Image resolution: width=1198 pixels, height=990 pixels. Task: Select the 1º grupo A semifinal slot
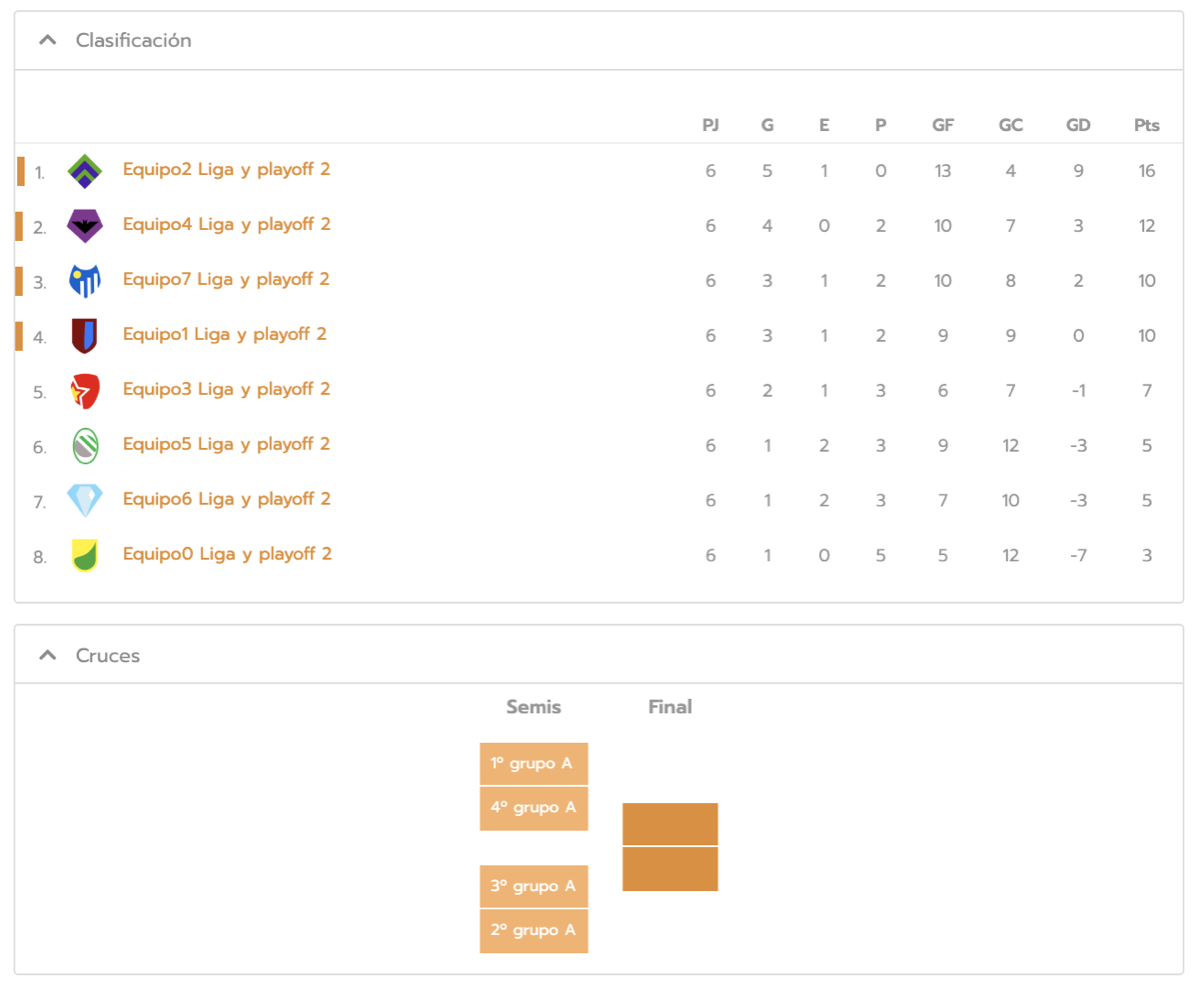point(533,764)
